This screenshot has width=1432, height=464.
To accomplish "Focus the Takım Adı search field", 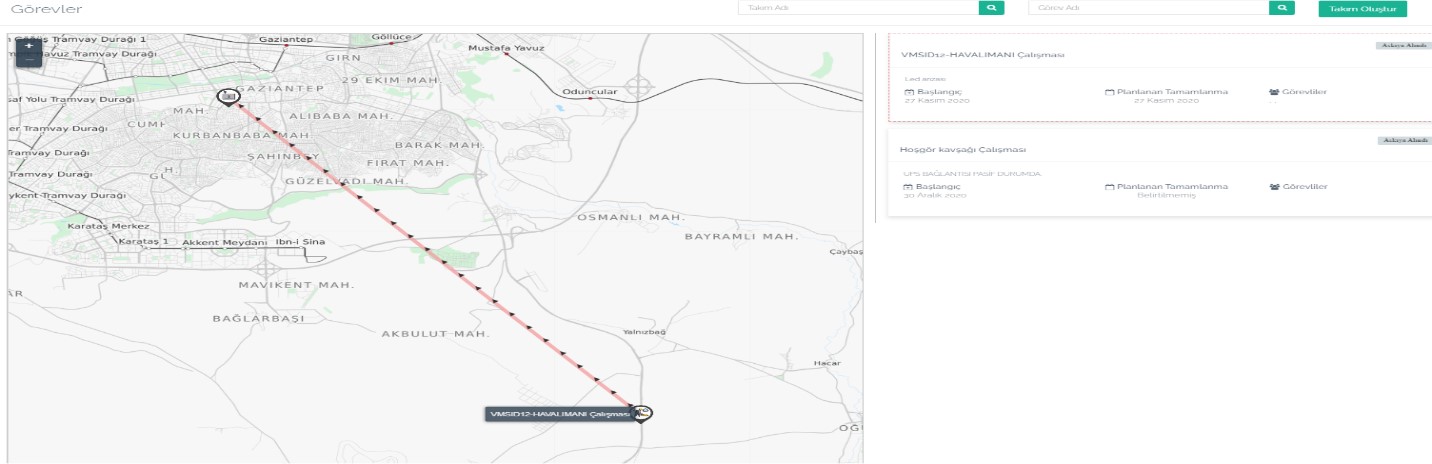I will pos(858,8).
